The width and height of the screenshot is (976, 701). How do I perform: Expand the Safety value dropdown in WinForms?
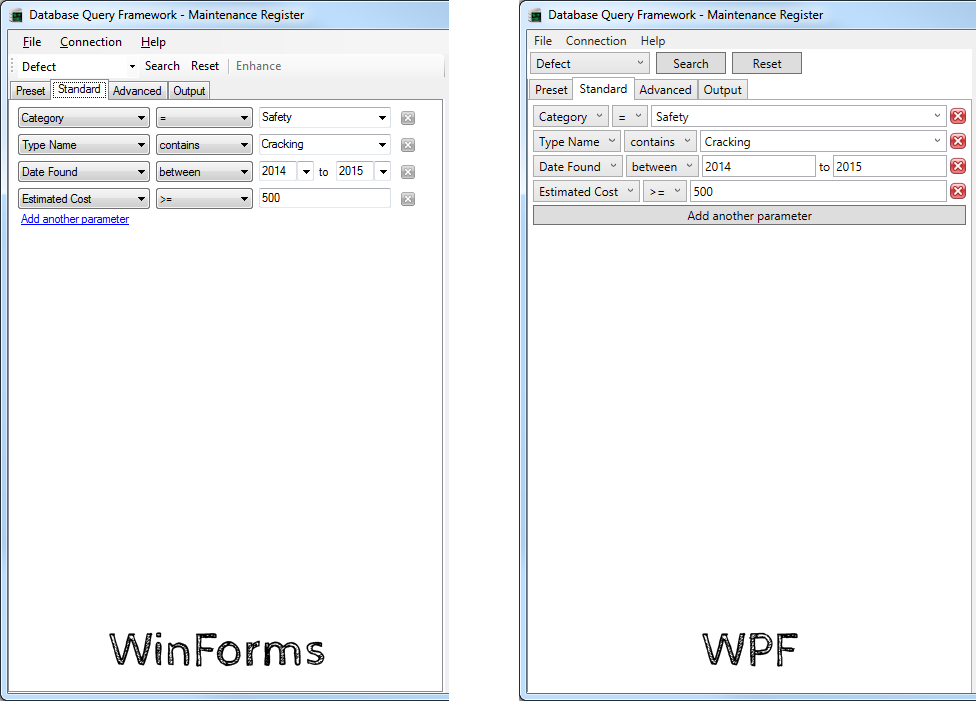(x=382, y=118)
